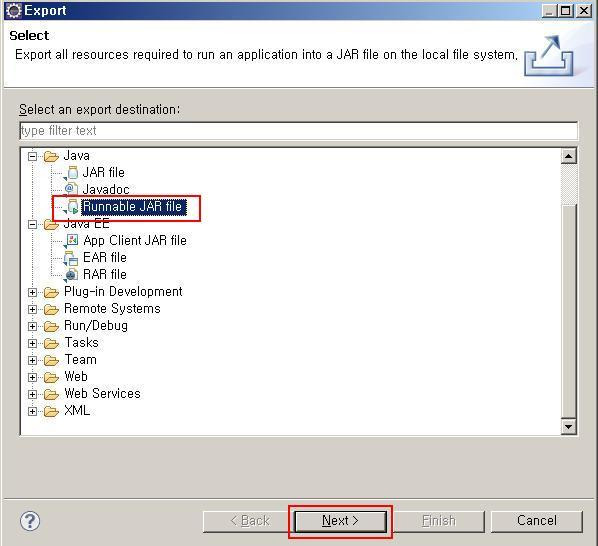The height and width of the screenshot is (546, 598).
Task: Click the scroll down arrow of the tree
Action: point(569,426)
